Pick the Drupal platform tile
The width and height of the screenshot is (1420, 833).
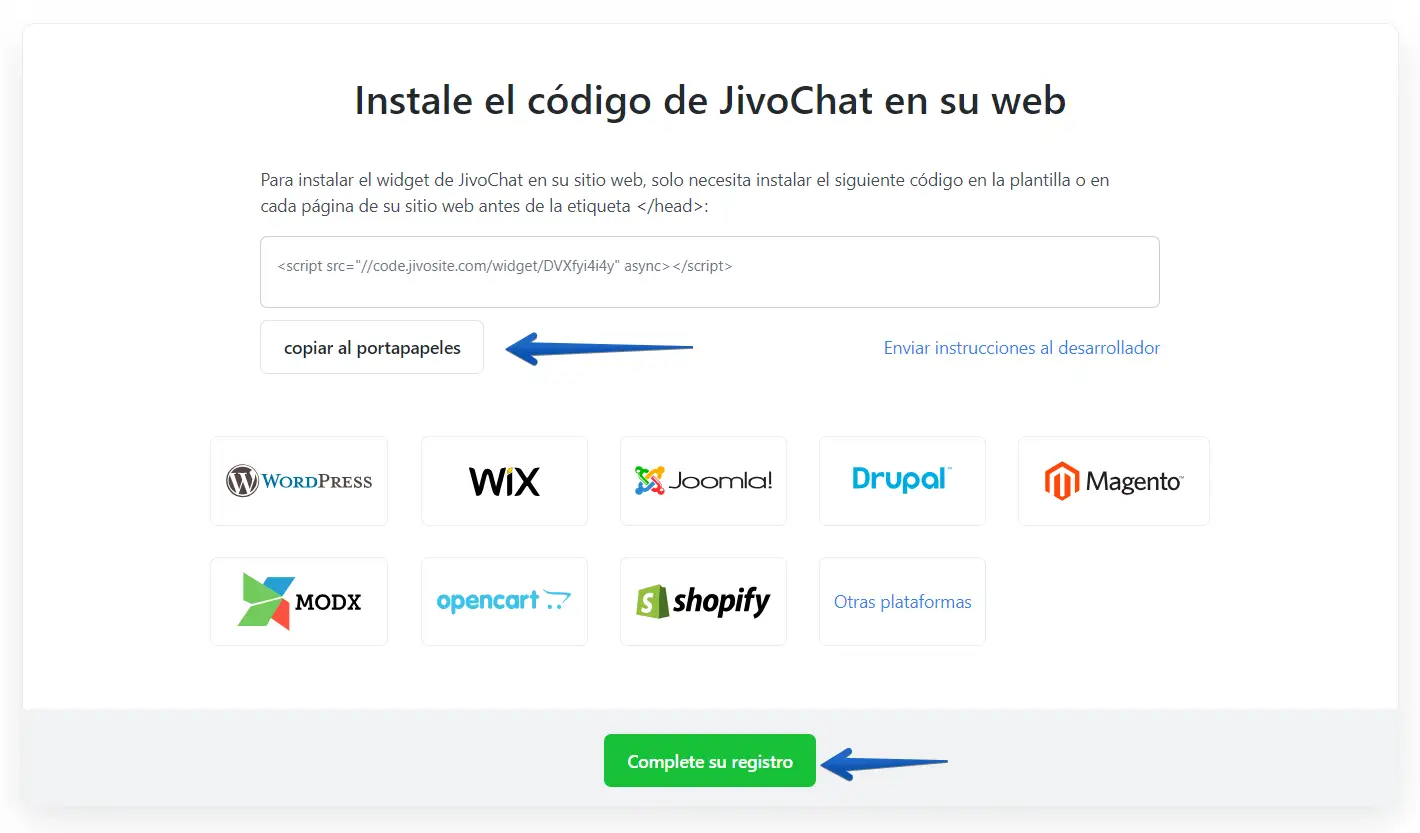coord(902,481)
